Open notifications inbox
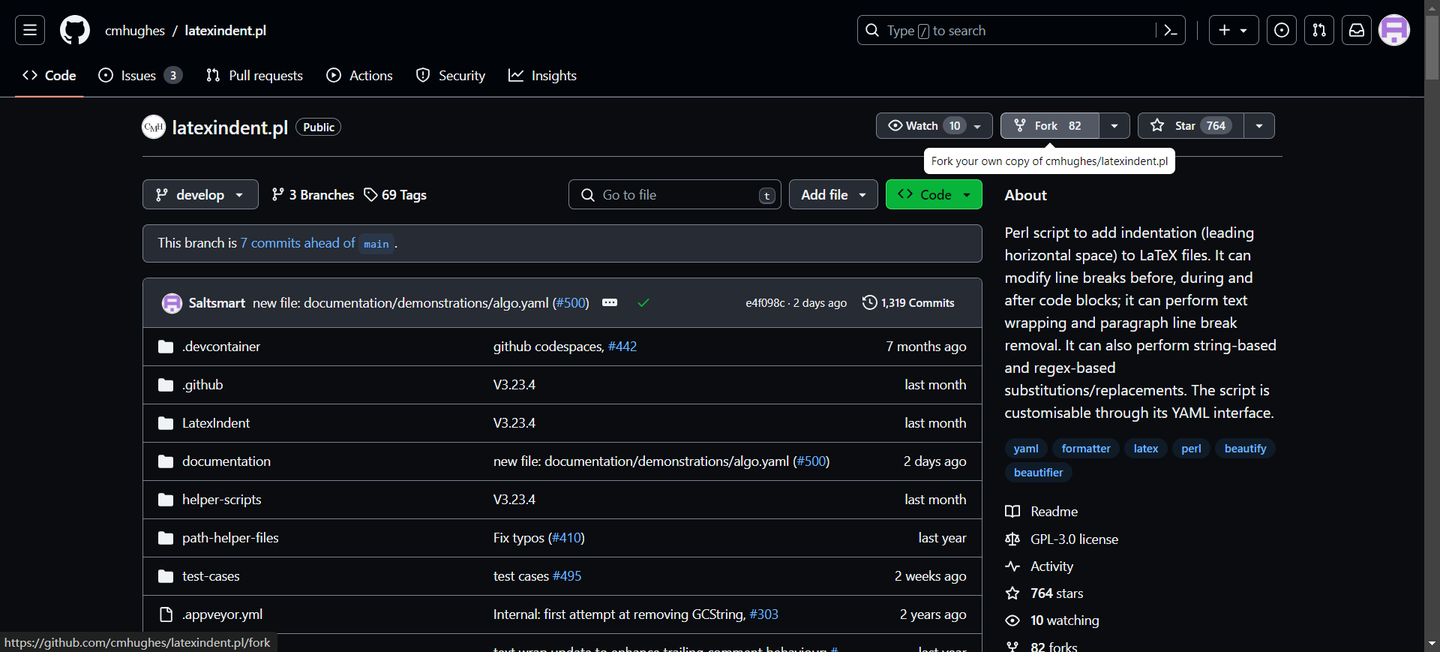This screenshot has width=1440, height=652. click(x=1356, y=30)
